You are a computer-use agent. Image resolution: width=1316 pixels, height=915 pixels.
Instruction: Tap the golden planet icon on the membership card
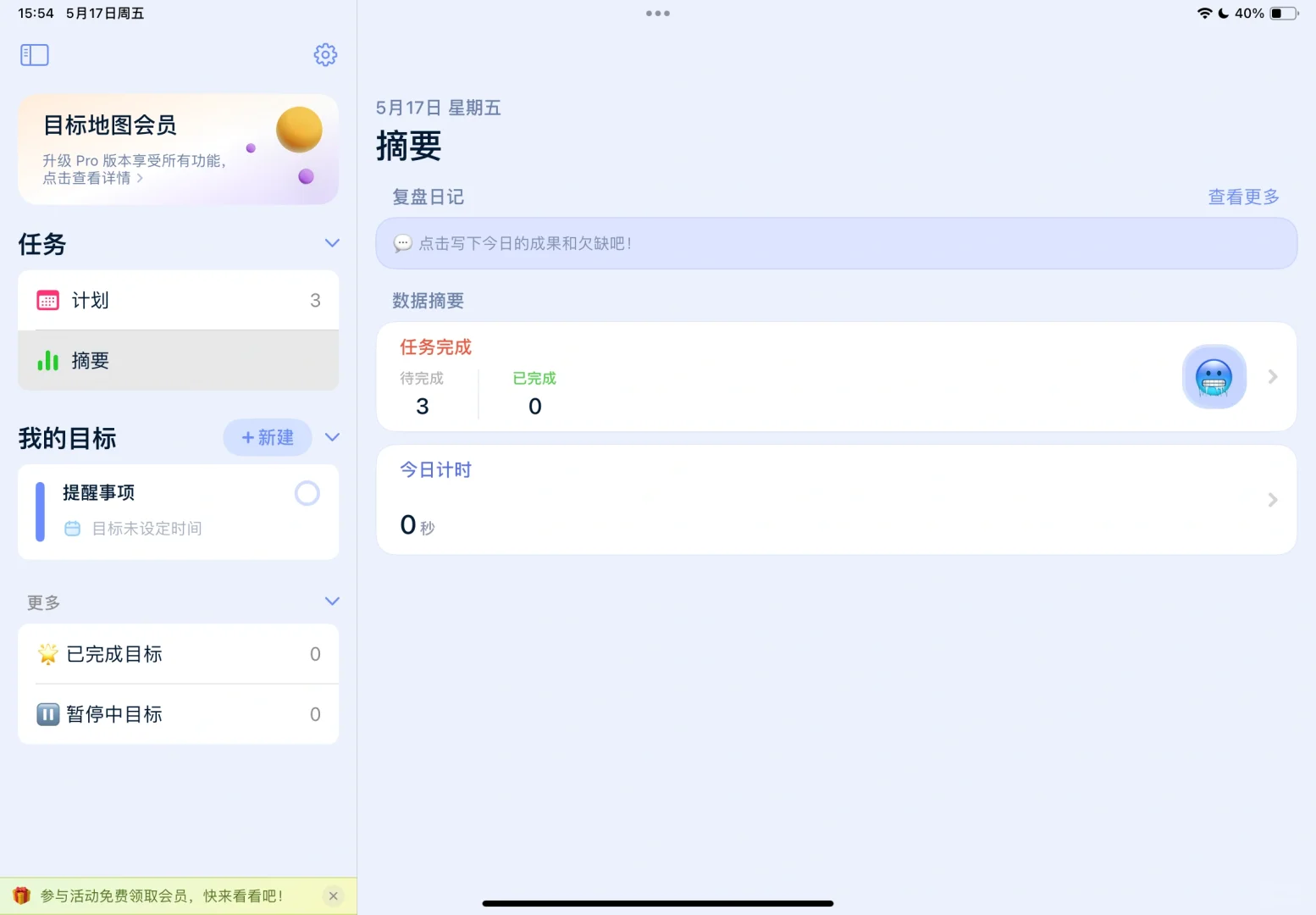tap(299, 130)
